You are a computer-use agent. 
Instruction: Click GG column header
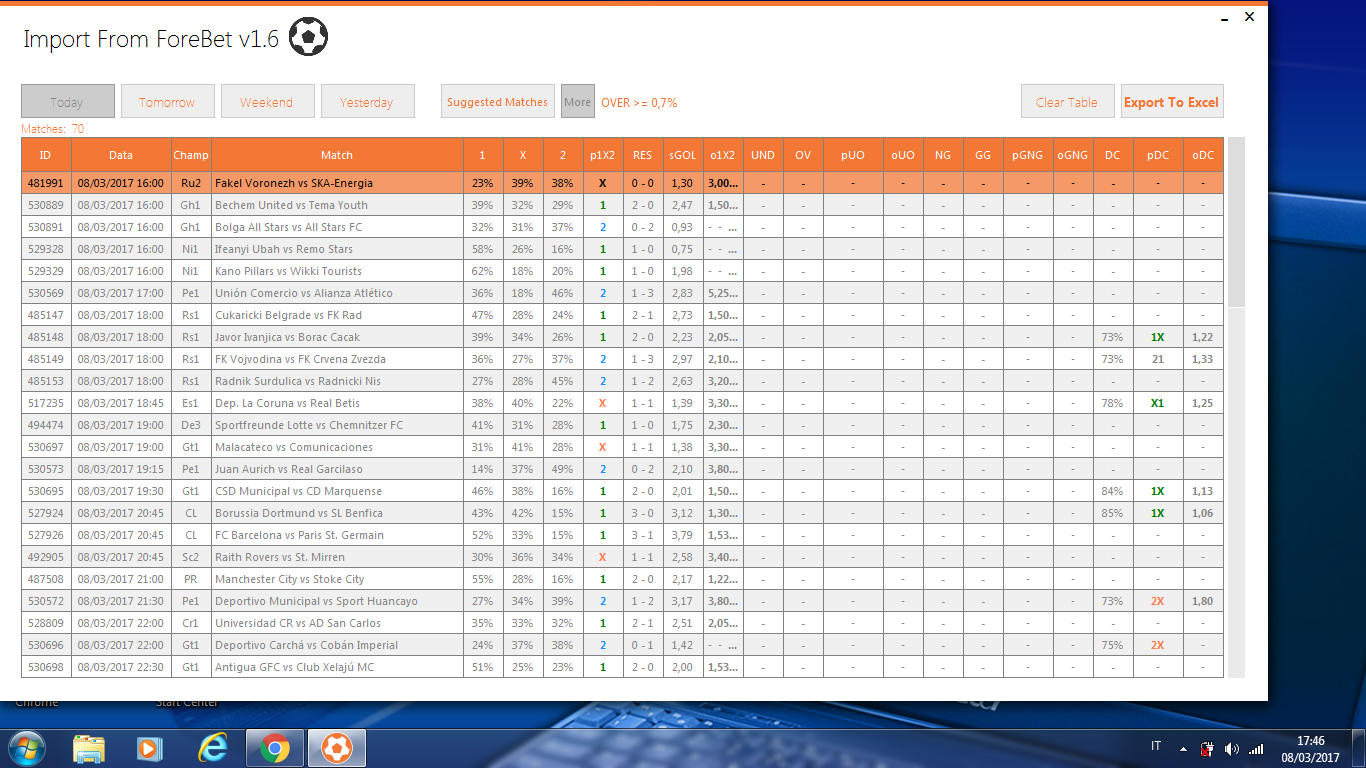tap(983, 155)
